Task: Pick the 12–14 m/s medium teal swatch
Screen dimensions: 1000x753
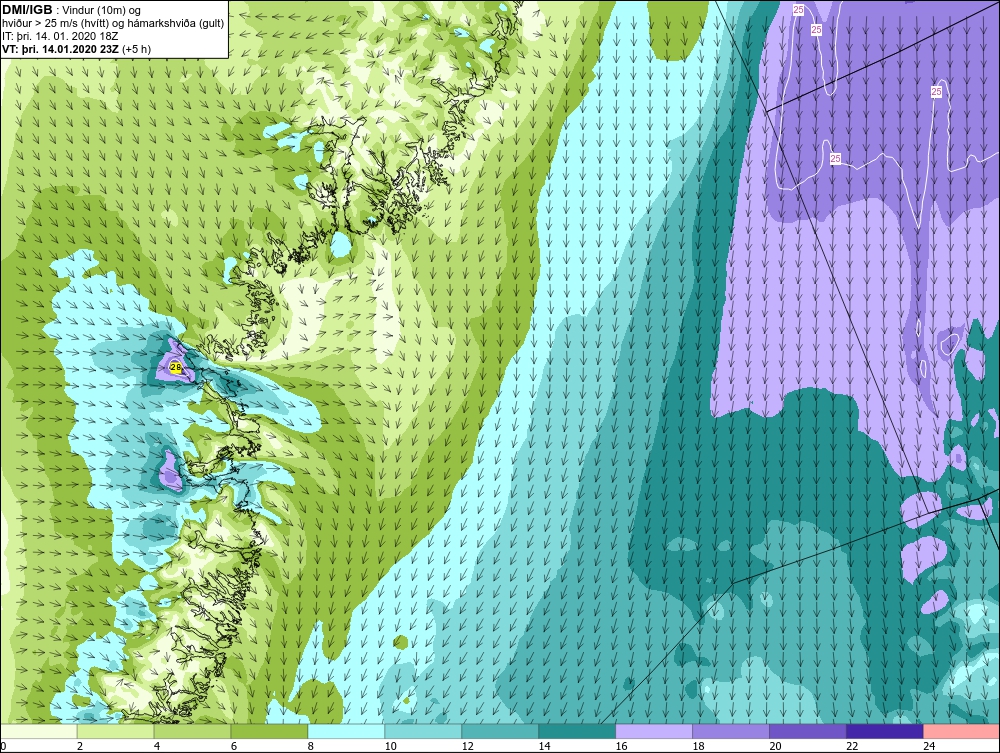Action: pos(500,731)
